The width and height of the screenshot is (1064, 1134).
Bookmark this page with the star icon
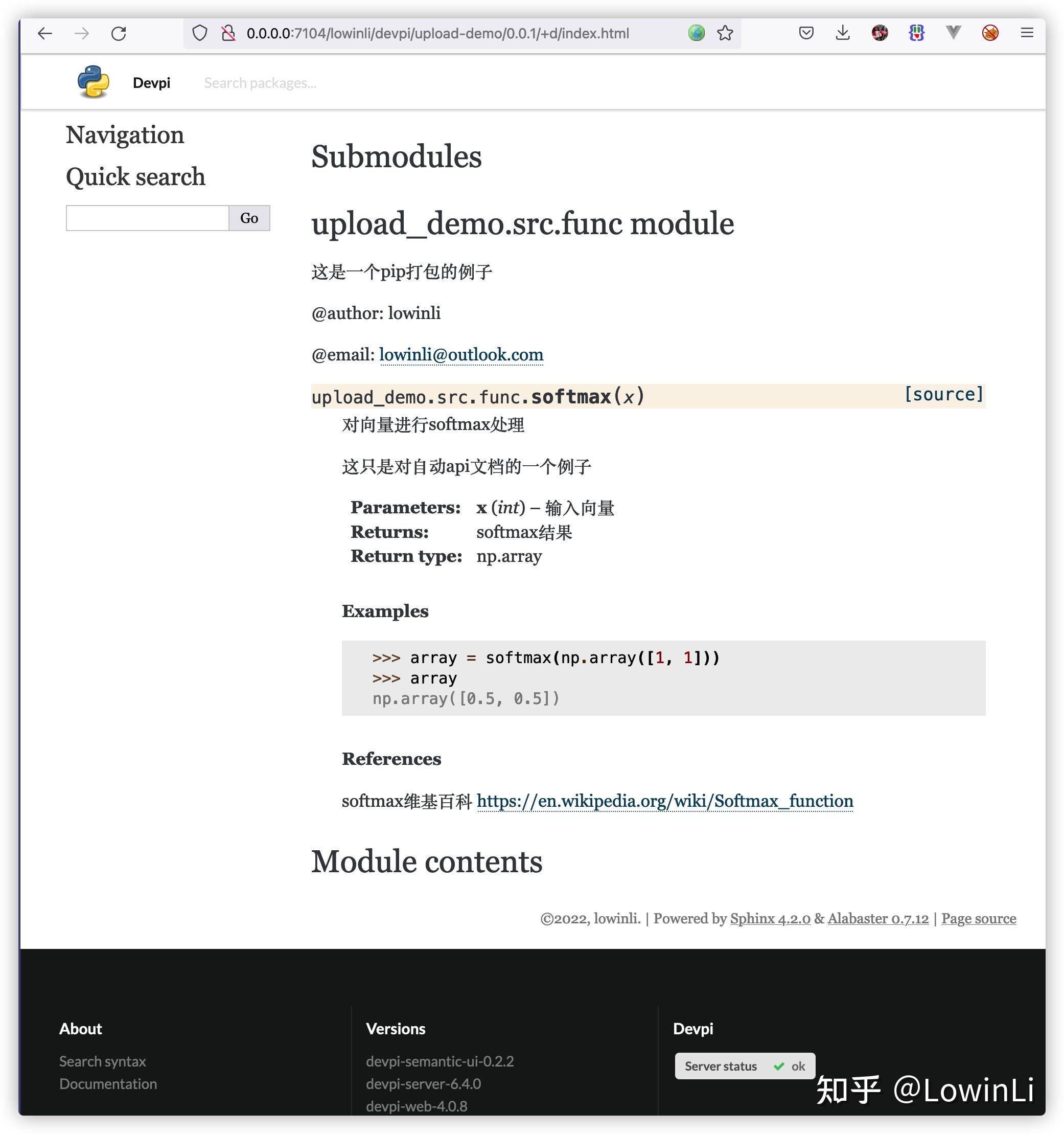pos(725,33)
